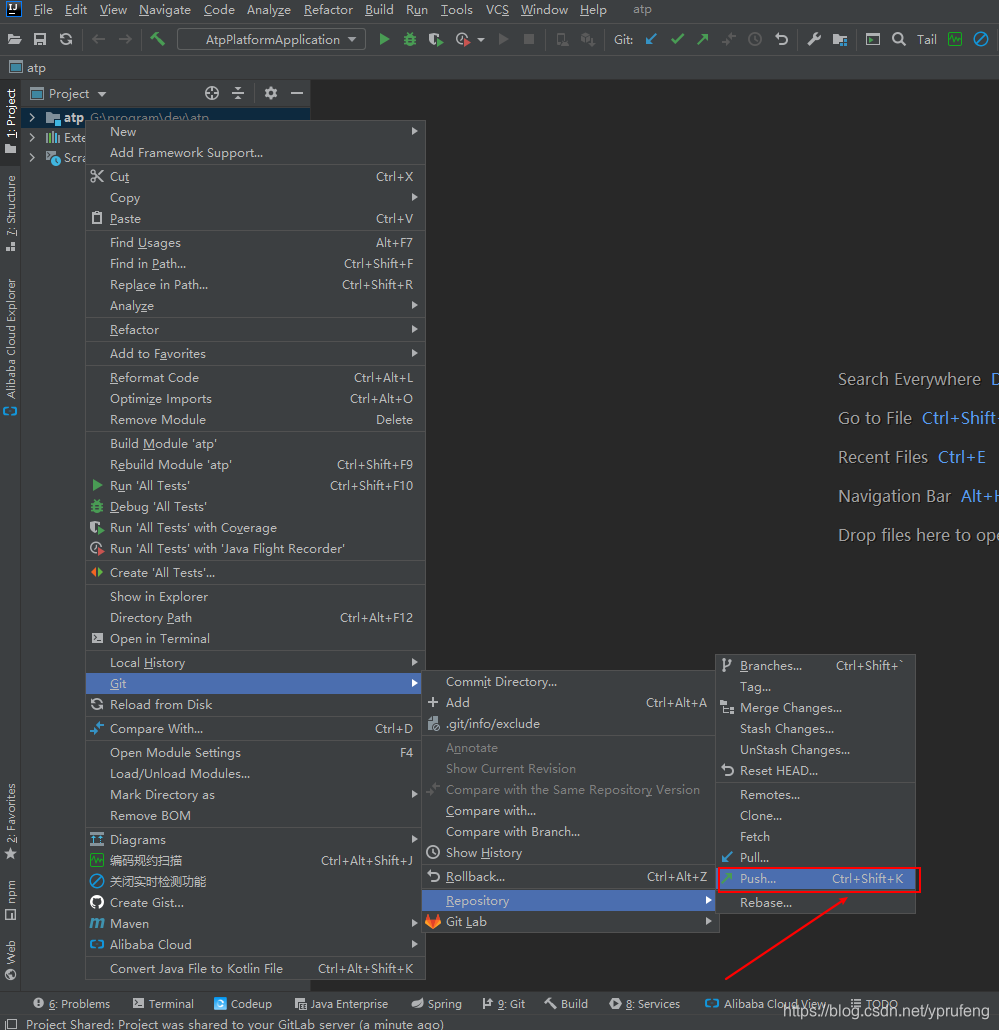Expand the Scratches tree node
Viewport: 999px width, 1030px height.
click(x=32, y=158)
